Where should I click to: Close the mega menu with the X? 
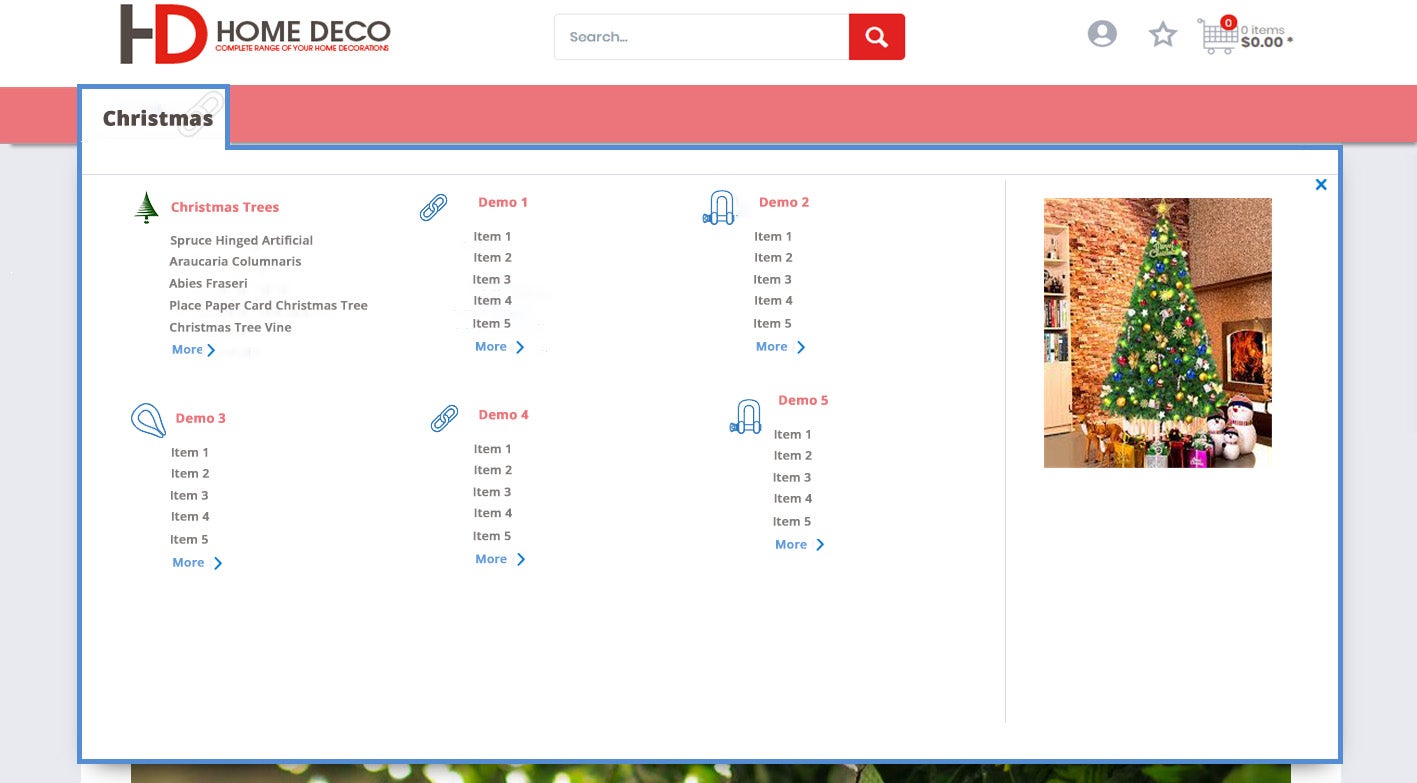(1321, 185)
